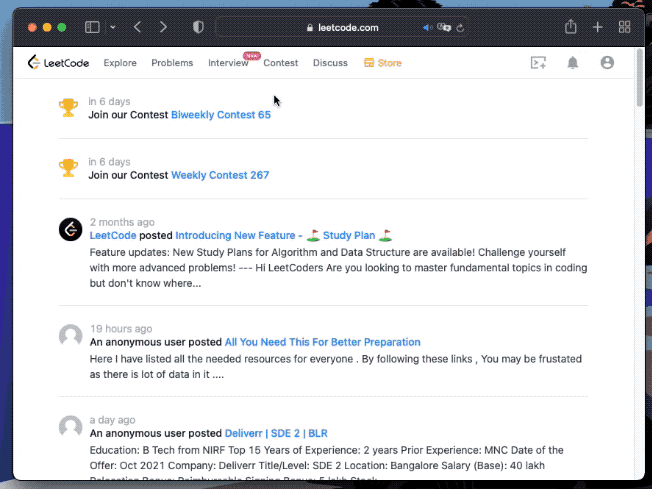
Task: Open the Contest menu item
Action: [x=281, y=63]
